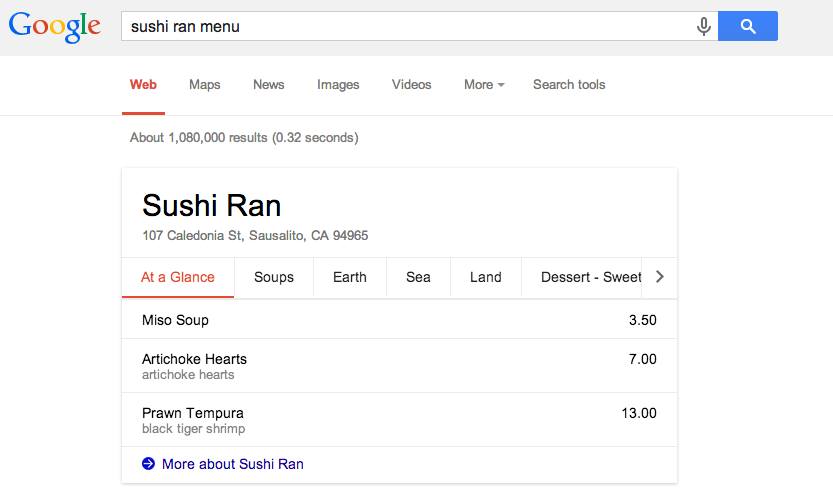Click the Google logo
This screenshot has height=497, width=833.
tap(54, 27)
